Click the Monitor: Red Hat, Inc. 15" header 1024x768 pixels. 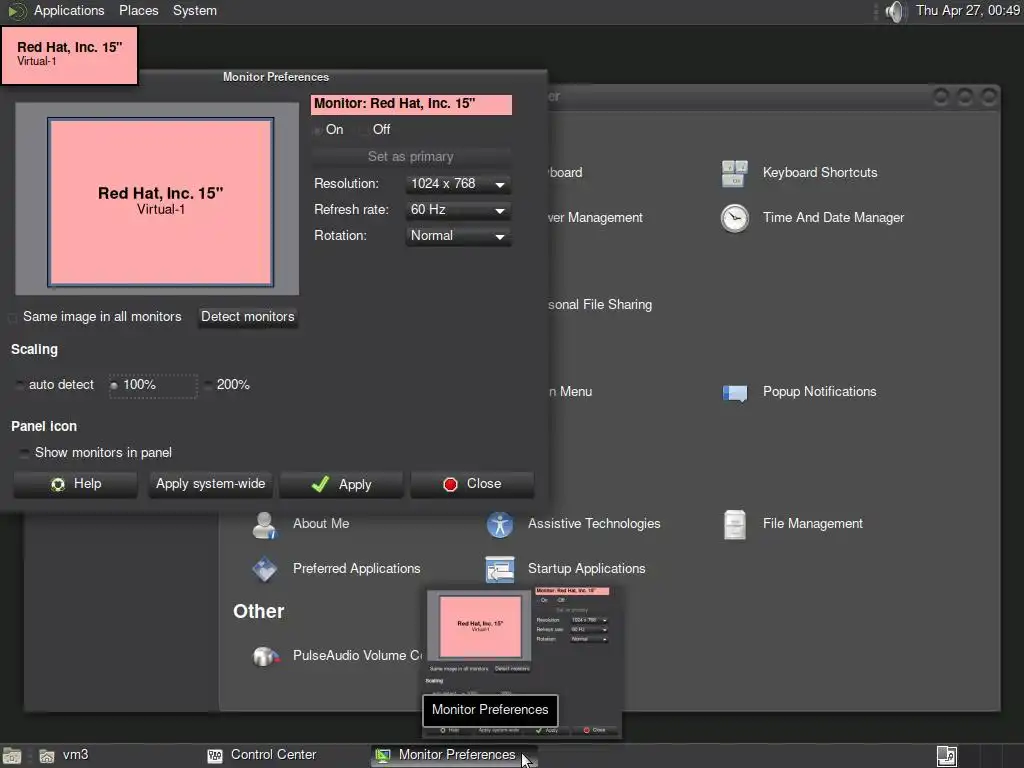[x=411, y=104]
